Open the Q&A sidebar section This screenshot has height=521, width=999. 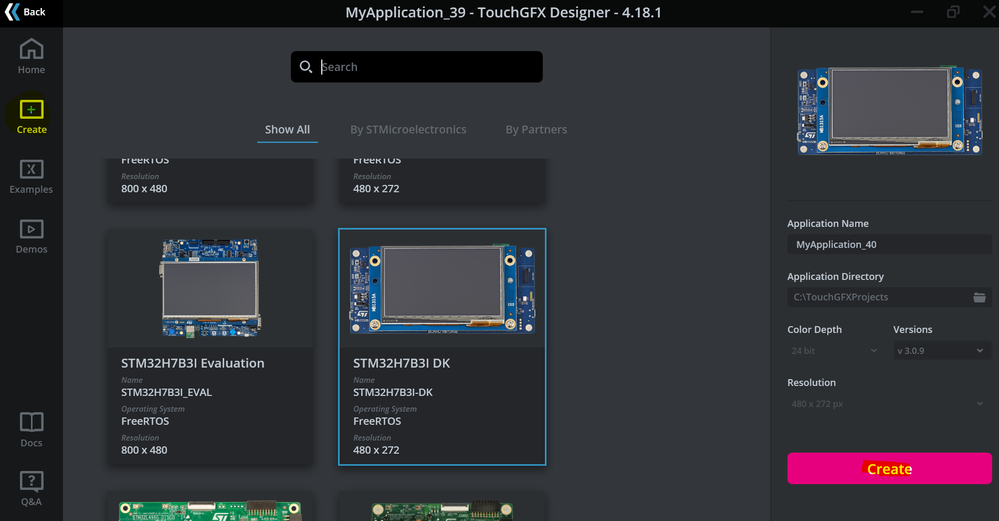[31, 489]
